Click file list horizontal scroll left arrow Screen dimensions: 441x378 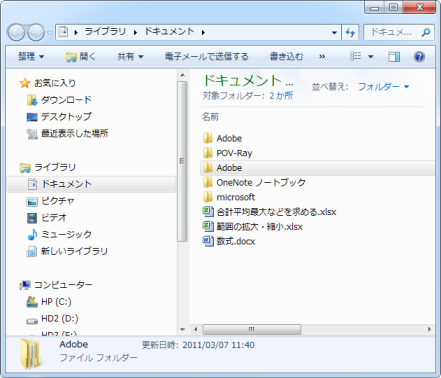point(196,329)
